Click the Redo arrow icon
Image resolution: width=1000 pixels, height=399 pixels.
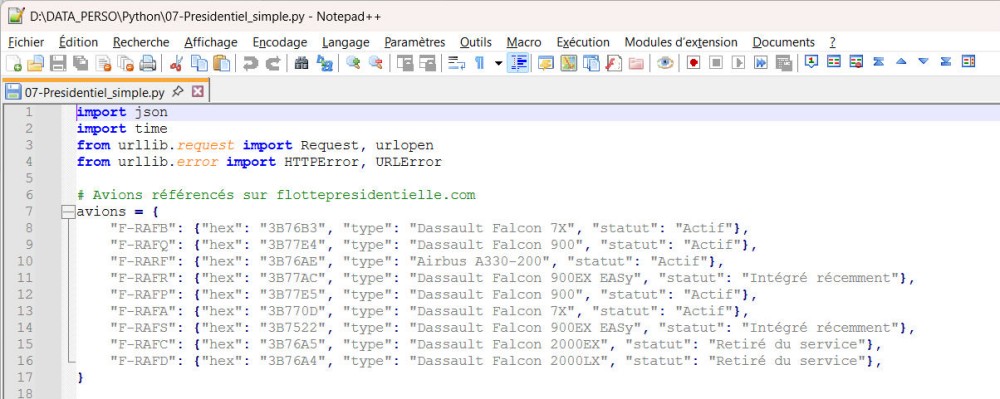pos(273,62)
